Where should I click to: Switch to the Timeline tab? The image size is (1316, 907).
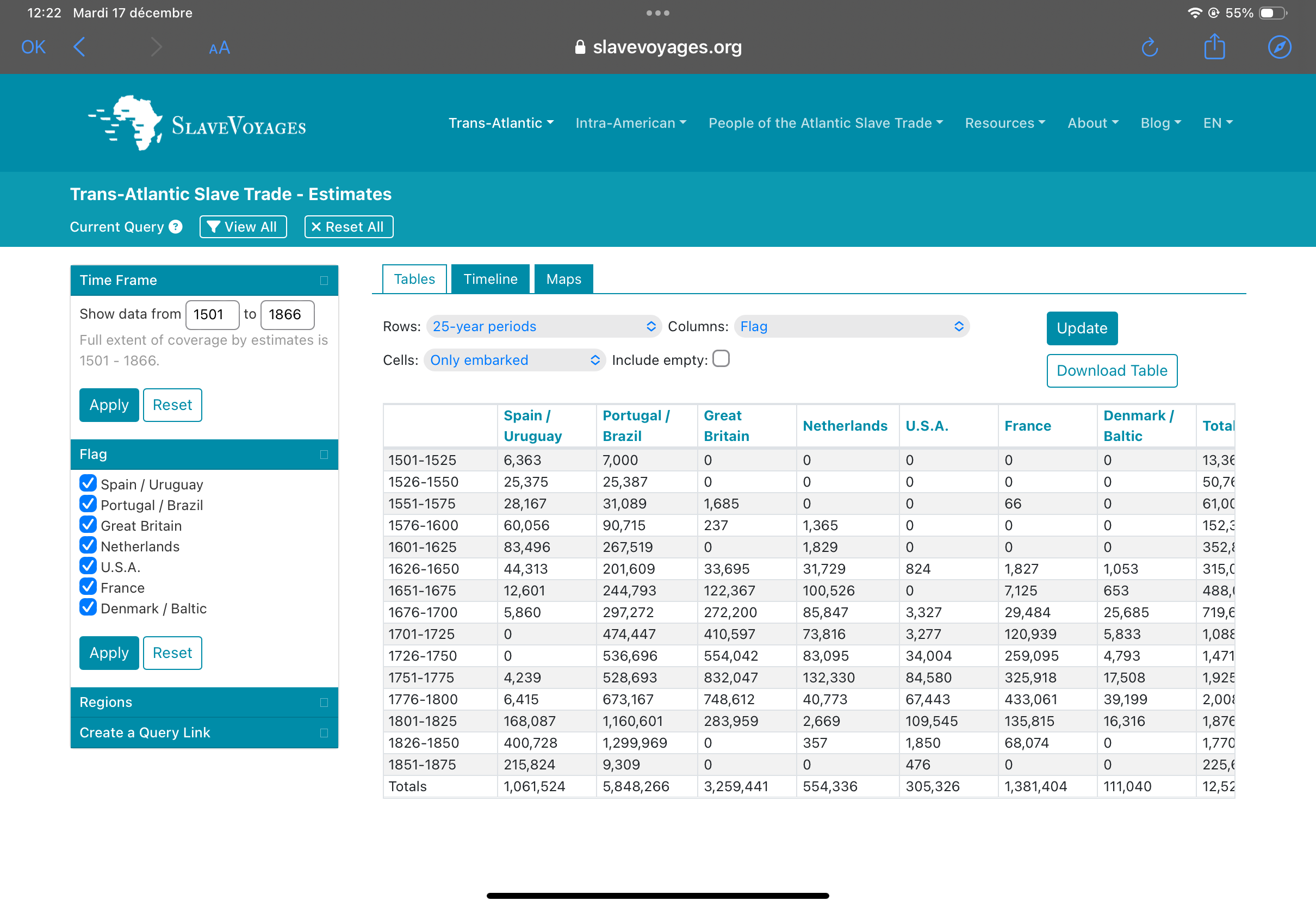click(491, 279)
